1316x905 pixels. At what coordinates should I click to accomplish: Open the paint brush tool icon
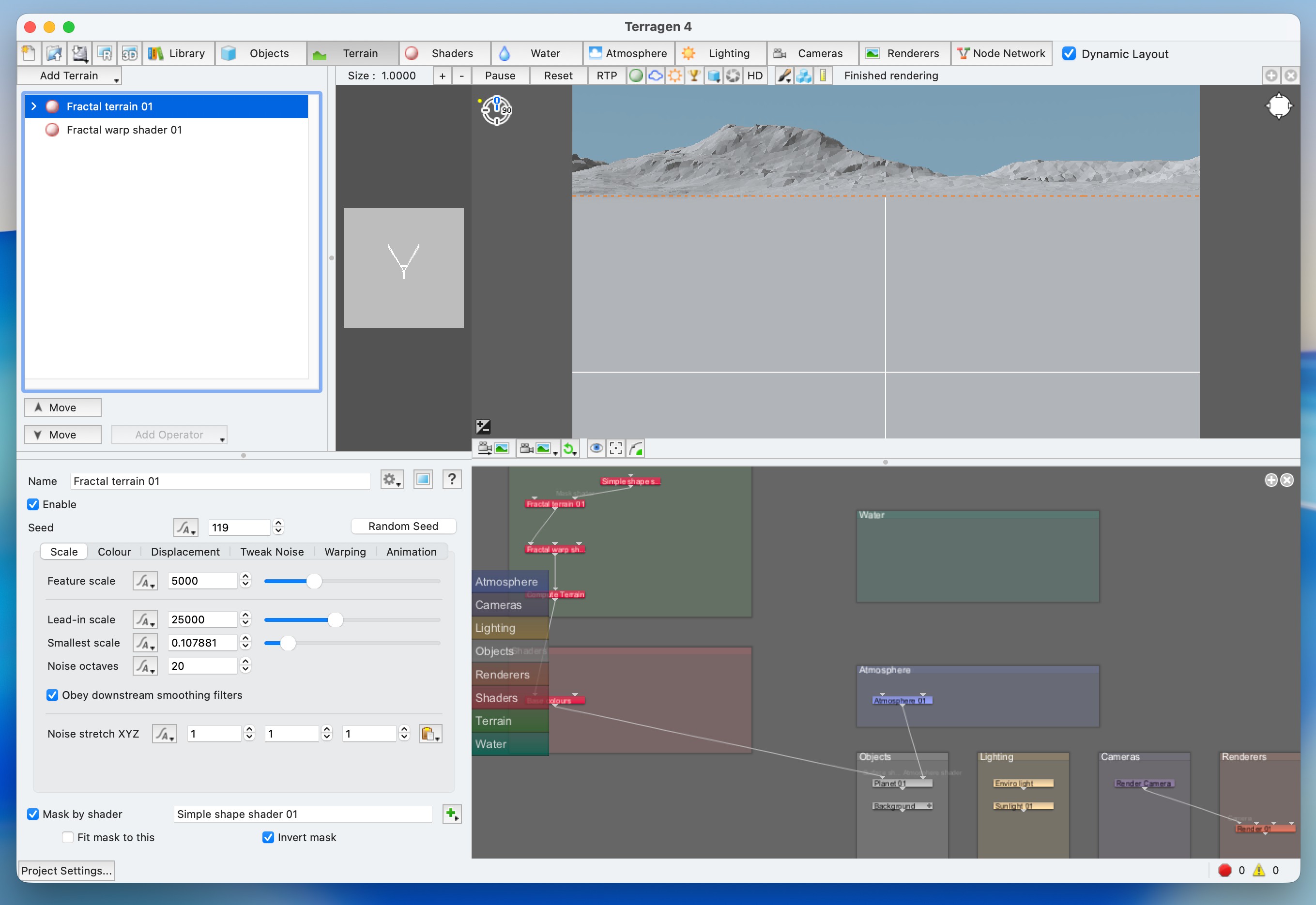click(784, 75)
